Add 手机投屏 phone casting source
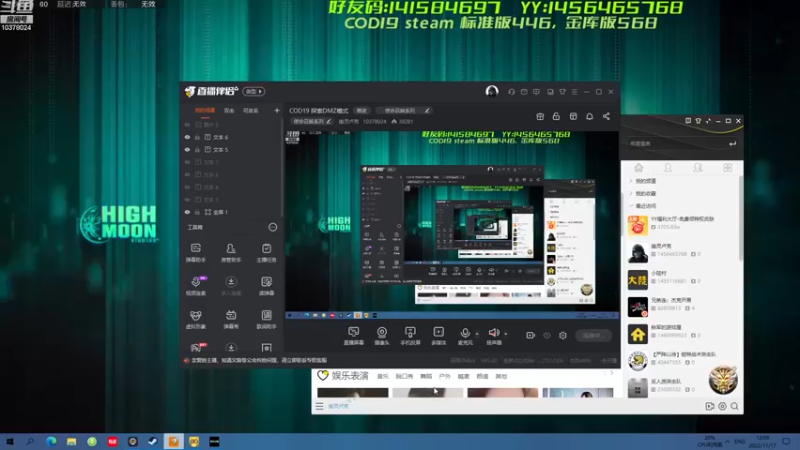 point(410,336)
